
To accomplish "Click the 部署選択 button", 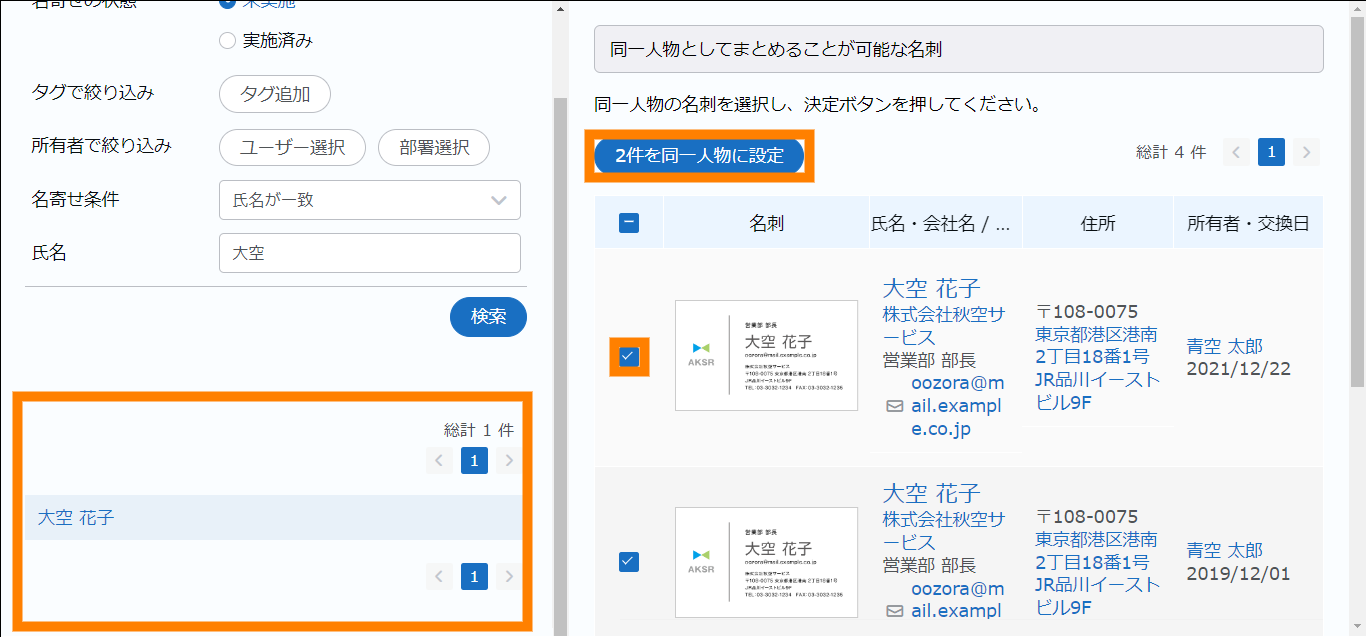I will coord(433,147).
